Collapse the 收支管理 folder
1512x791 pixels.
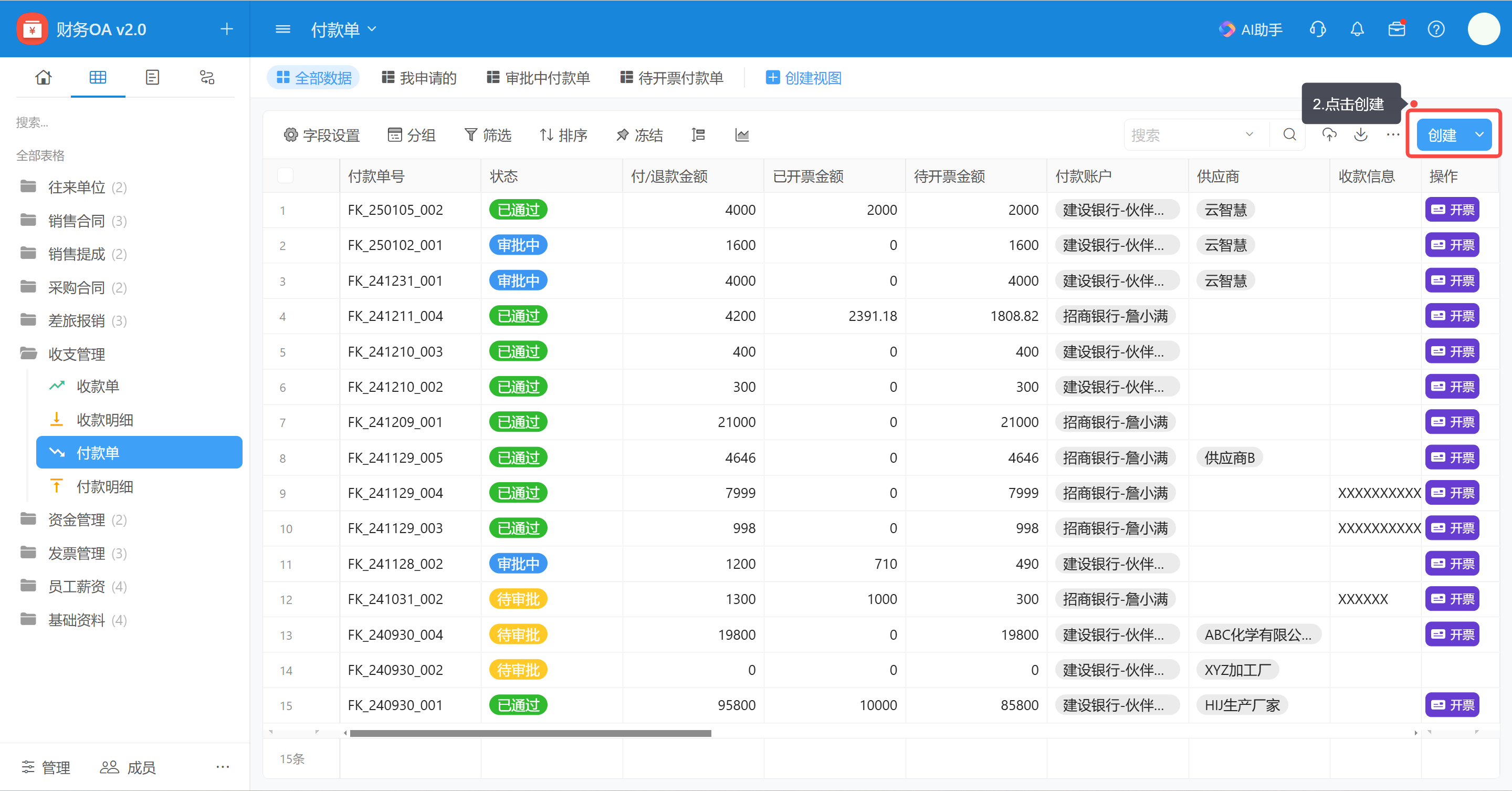point(64,354)
